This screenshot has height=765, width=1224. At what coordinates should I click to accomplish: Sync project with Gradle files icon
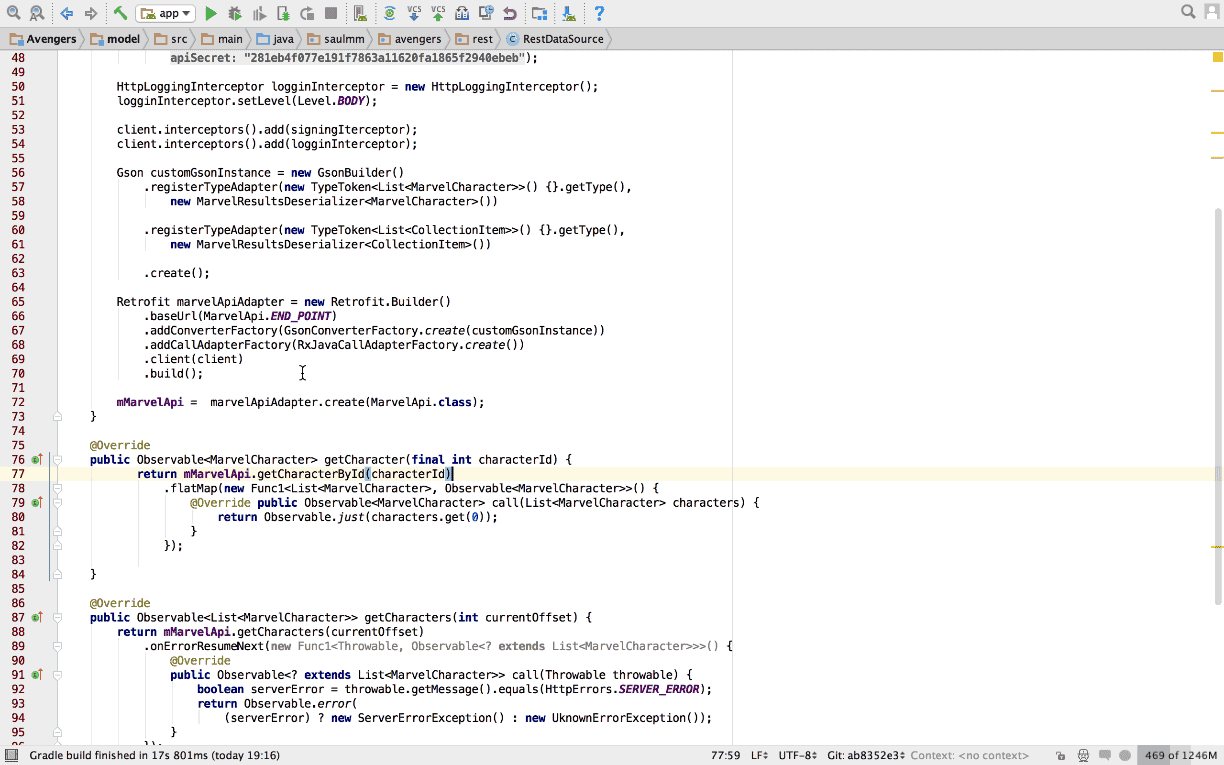pos(389,13)
